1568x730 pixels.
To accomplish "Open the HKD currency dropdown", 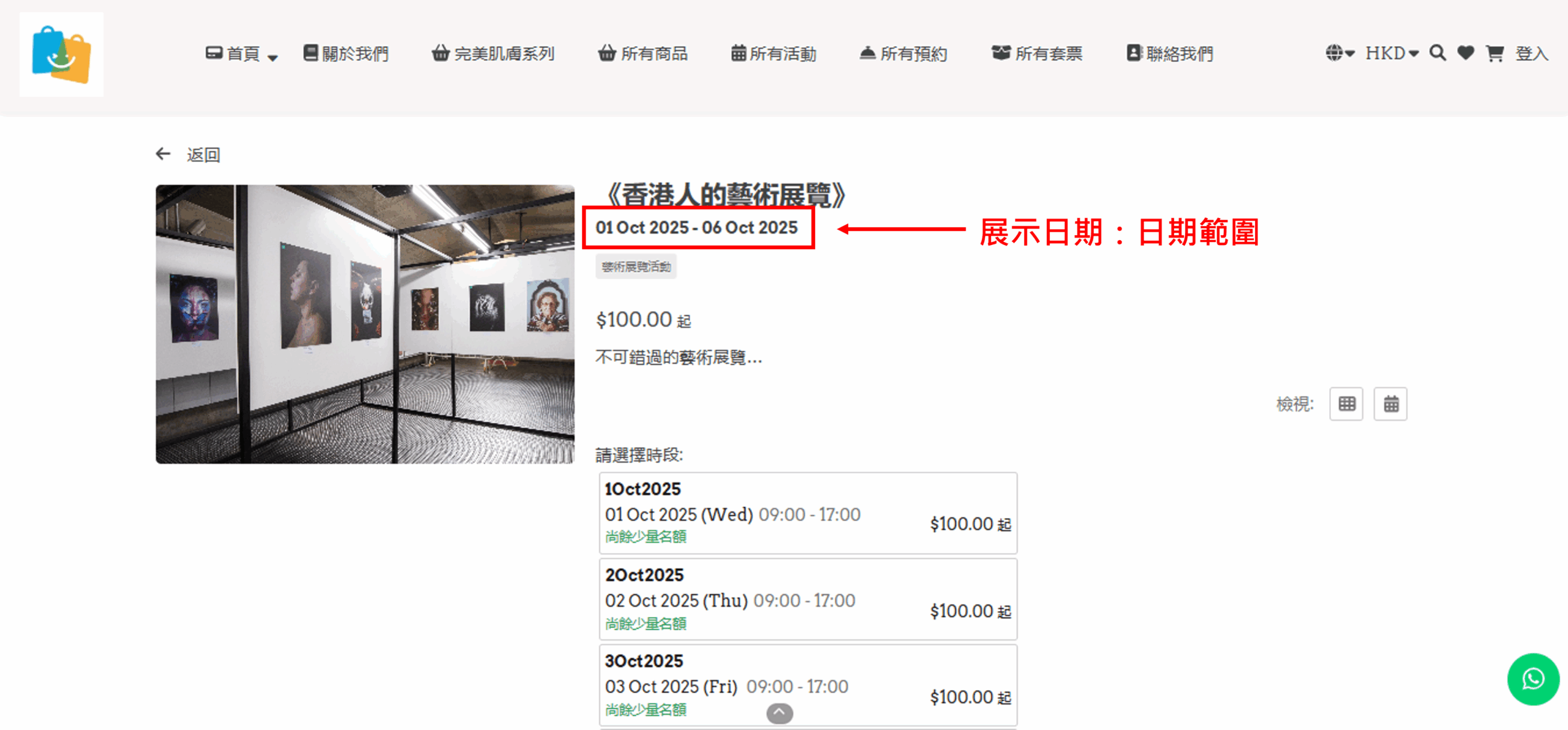I will [x=1391, y=53].
